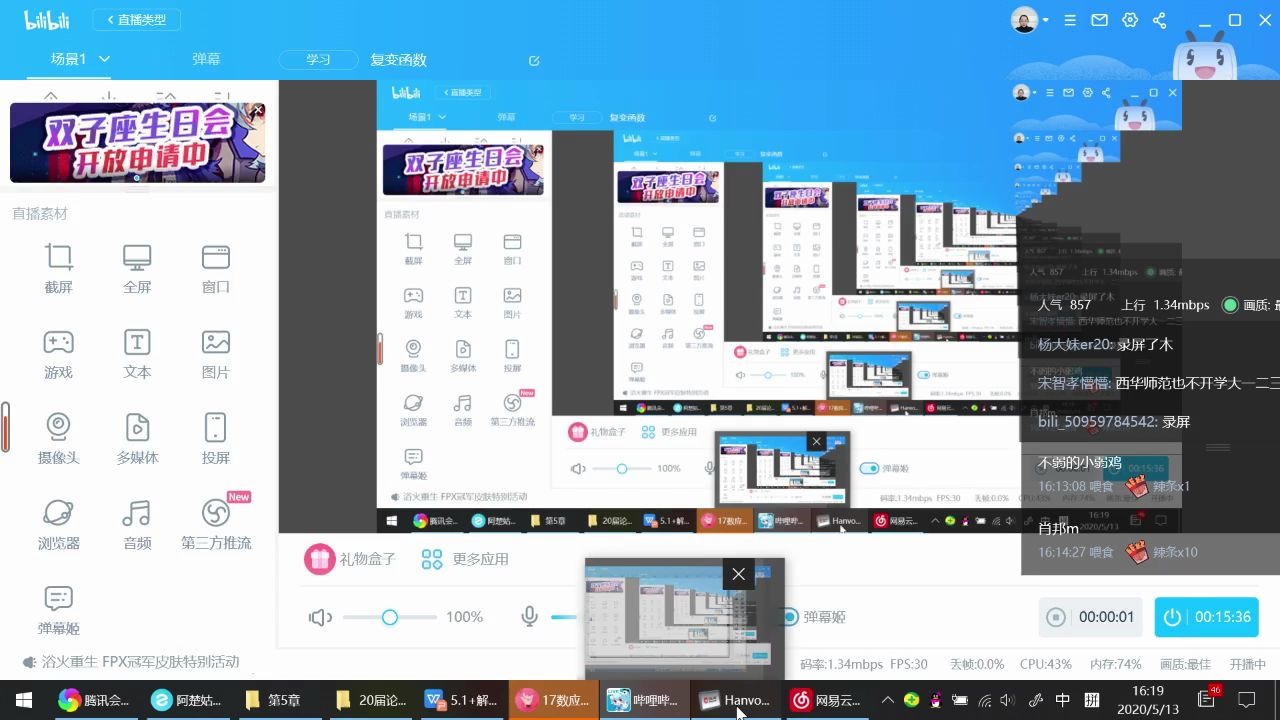
Task: Add a 全屏 full-screen source
Action: click(137, 268)
